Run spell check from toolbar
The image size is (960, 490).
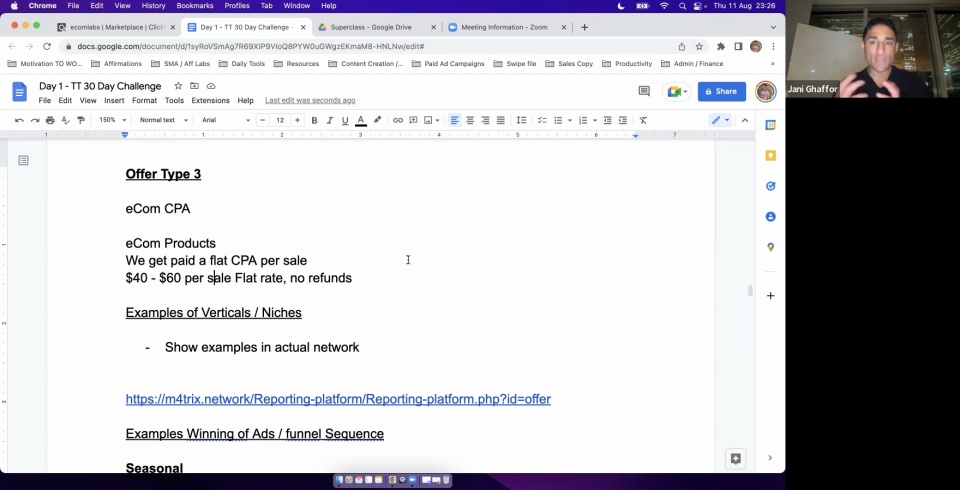(x=66, y=120)
